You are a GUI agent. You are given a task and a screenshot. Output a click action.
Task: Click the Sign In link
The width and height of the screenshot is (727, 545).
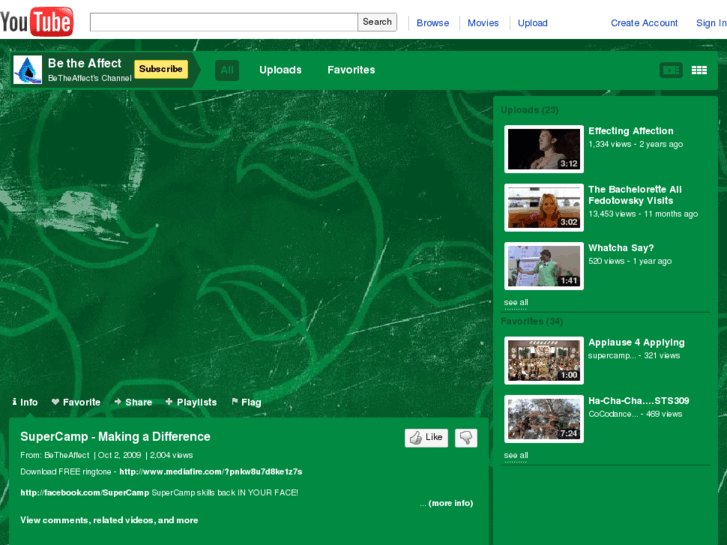[x=711, y=23]
